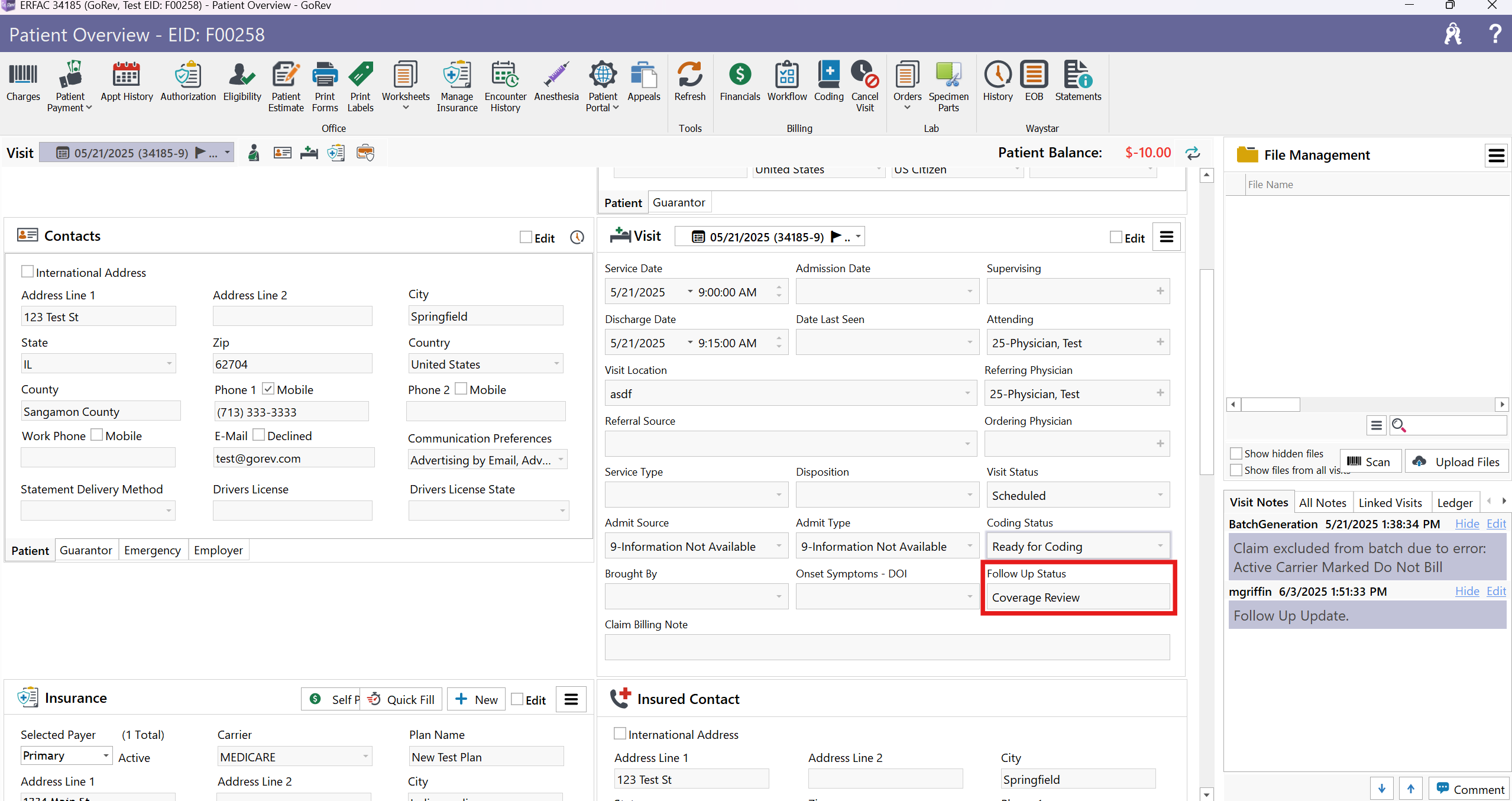Enable Edit in Insurance panel
The width and height of the screenshot is (1512, 801).
click(517, 699)
